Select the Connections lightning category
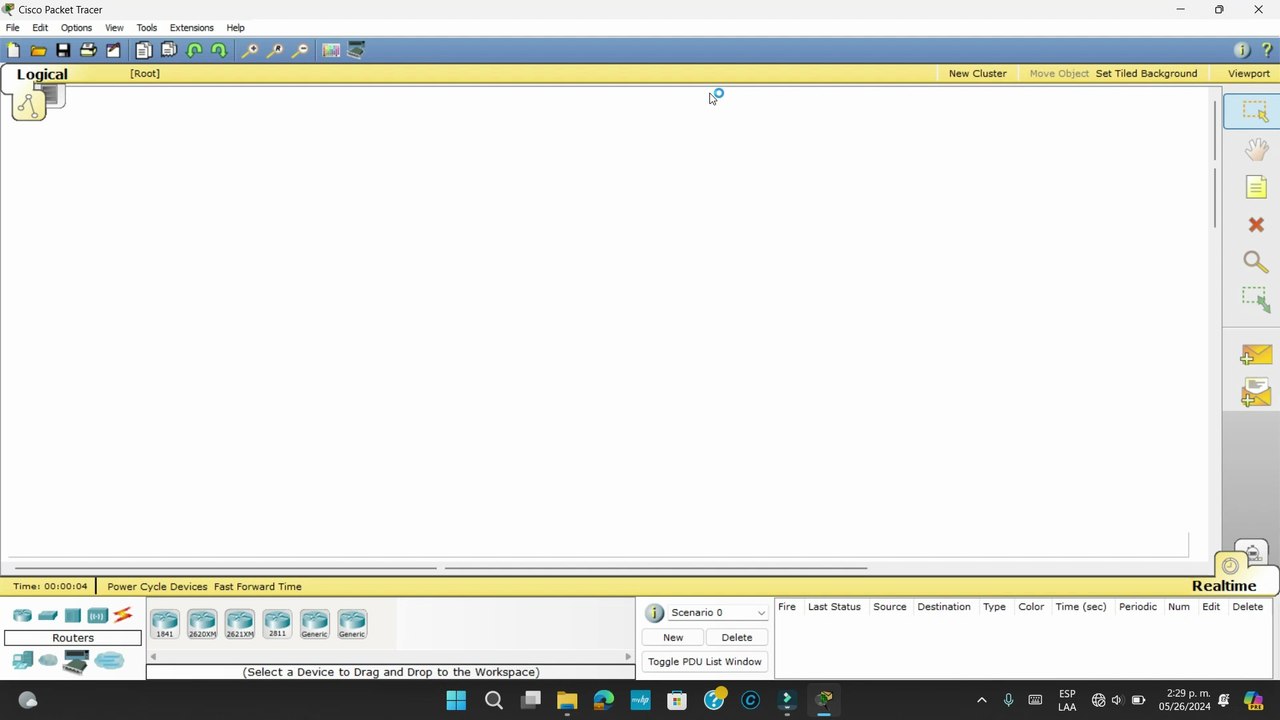The image size is (1280, 720). click(123, 615)
